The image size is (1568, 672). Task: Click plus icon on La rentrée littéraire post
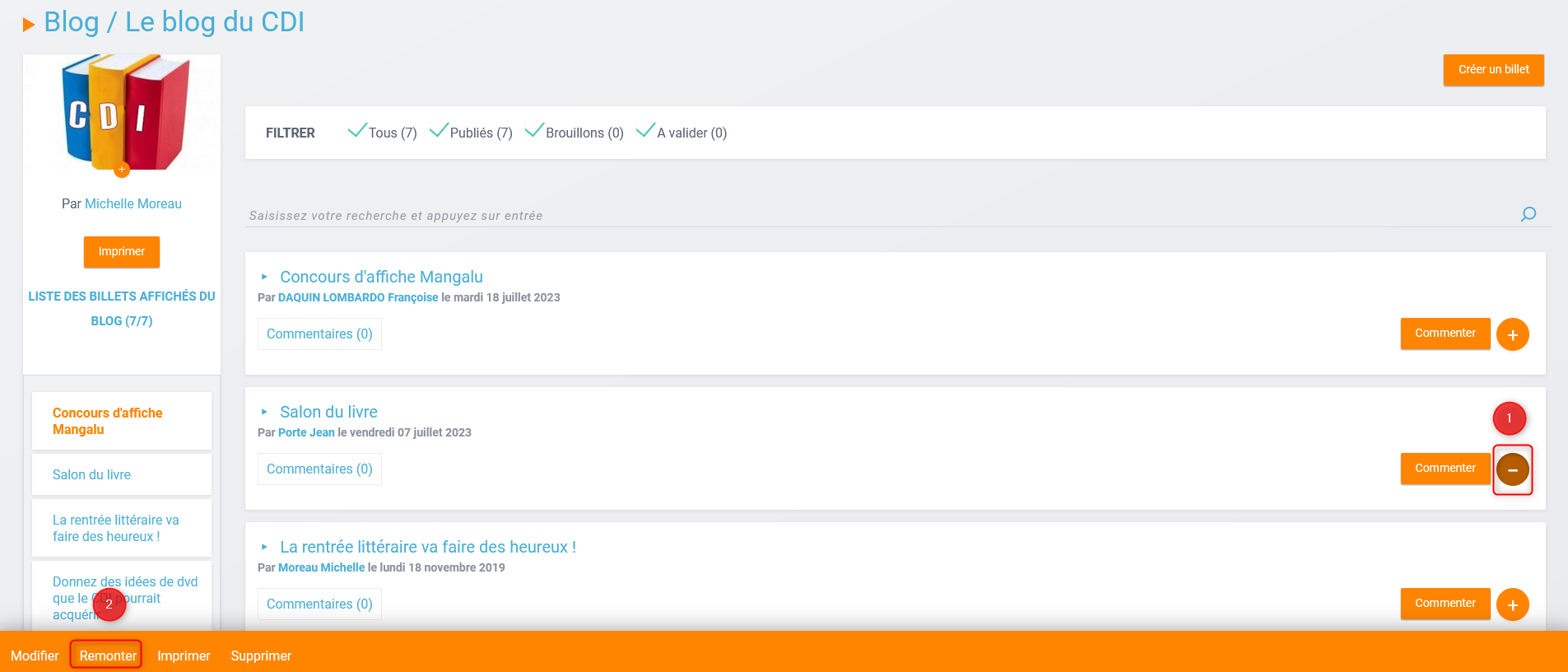coord(1512,604)
